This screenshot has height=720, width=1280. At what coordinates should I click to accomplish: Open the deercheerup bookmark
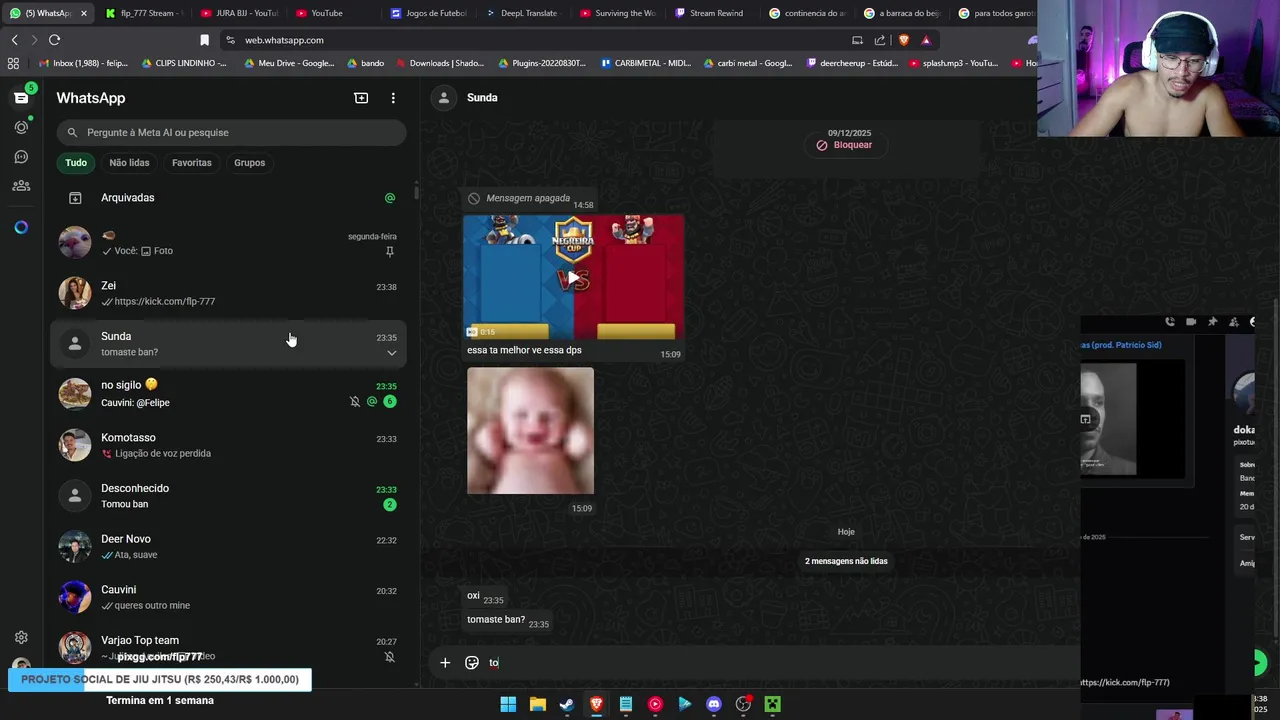850,63
